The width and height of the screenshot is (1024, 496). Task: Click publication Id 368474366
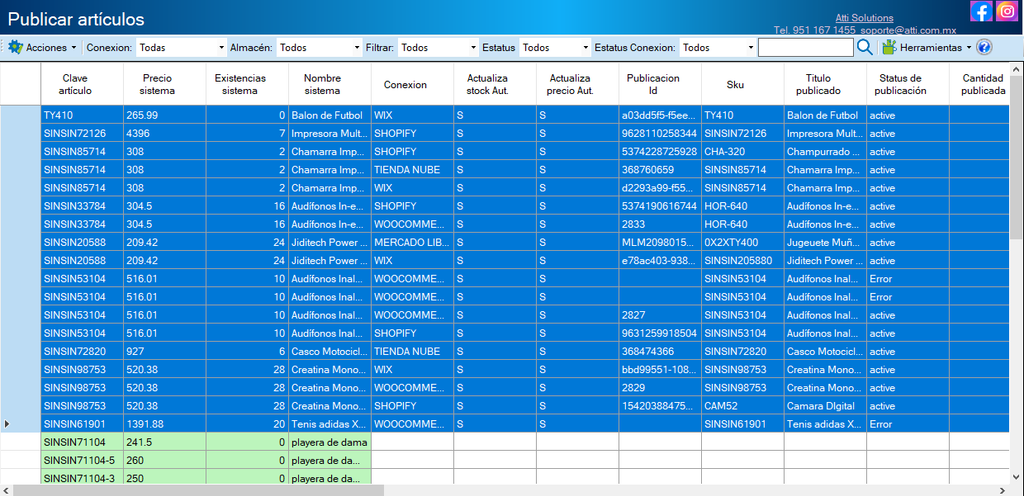click(660, 351)
